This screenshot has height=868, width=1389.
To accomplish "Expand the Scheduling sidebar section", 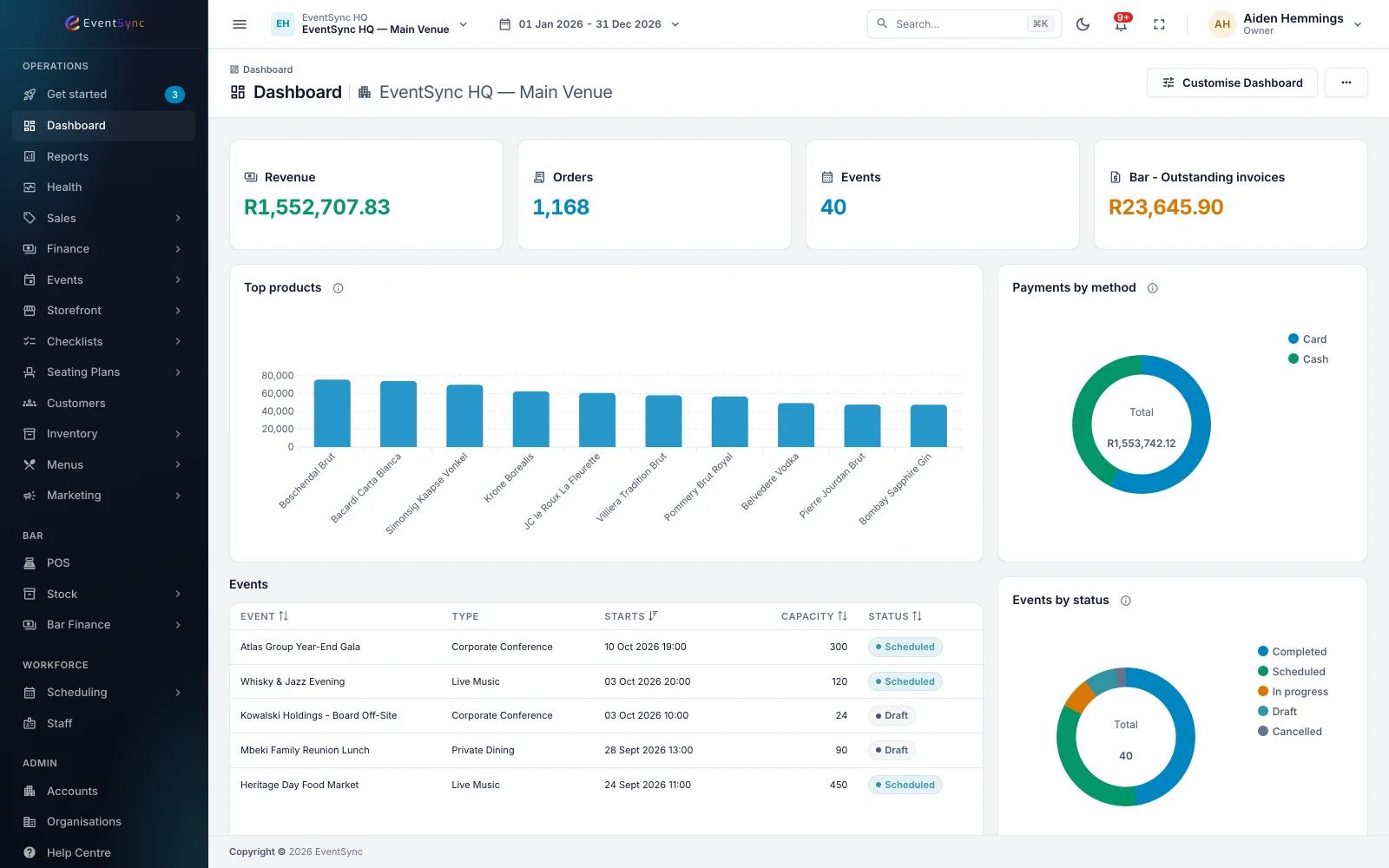I will click(x=104, y=693).
